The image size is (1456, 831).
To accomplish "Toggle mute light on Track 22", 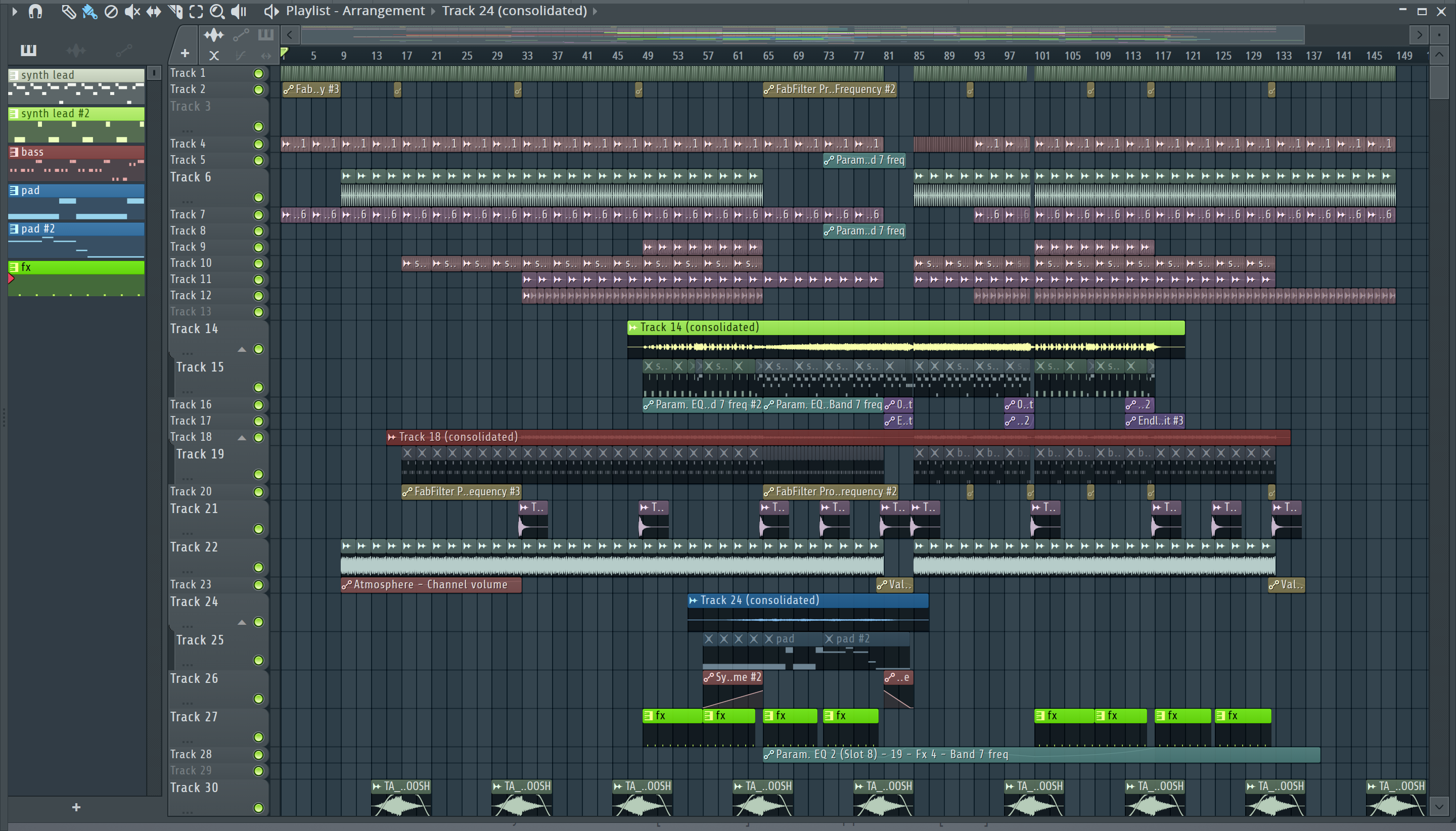I will (x=258, y=567).
